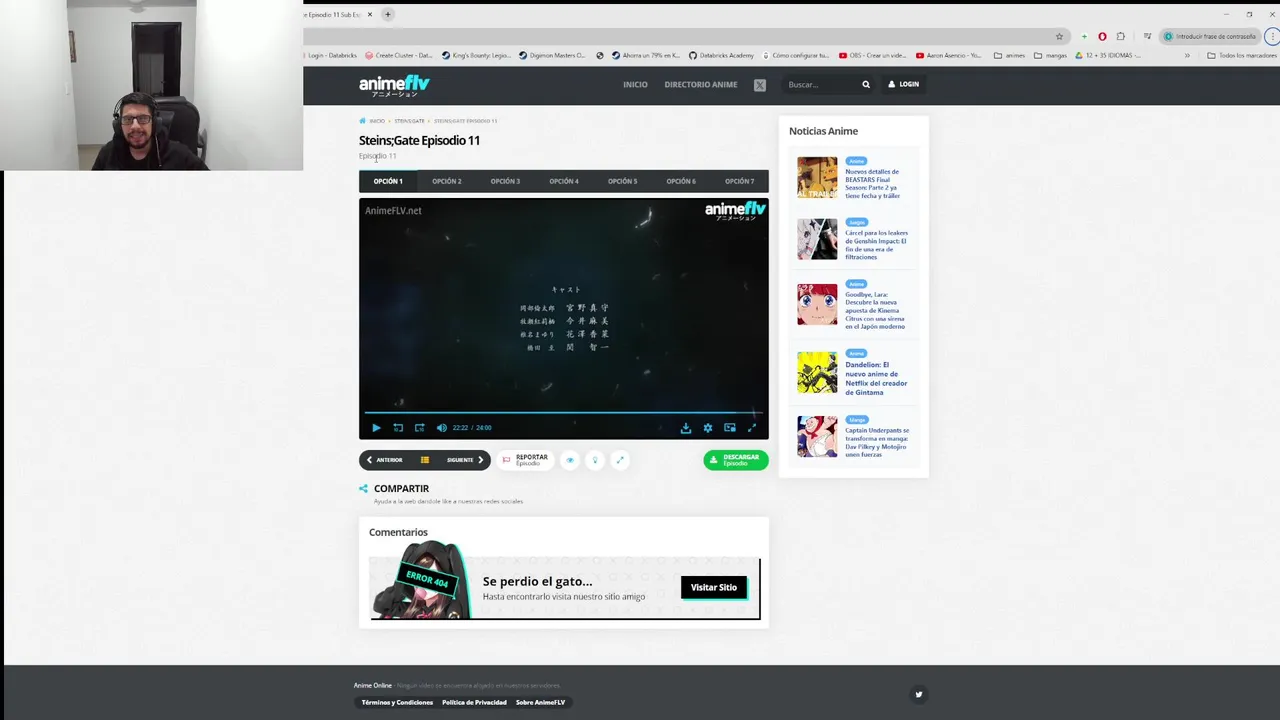Click green DESCARGAR Episodio button
The width and height of the screenshot is (1280, 720).
pos(736,460)
